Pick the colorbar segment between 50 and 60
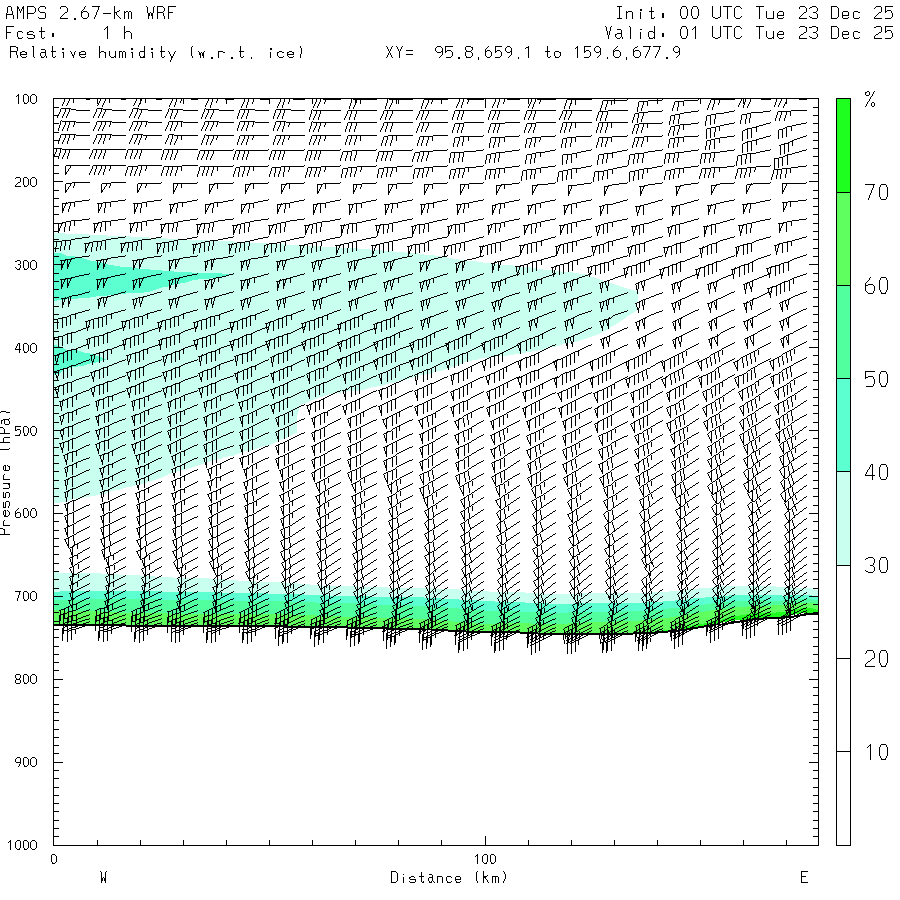 point(843,332)
